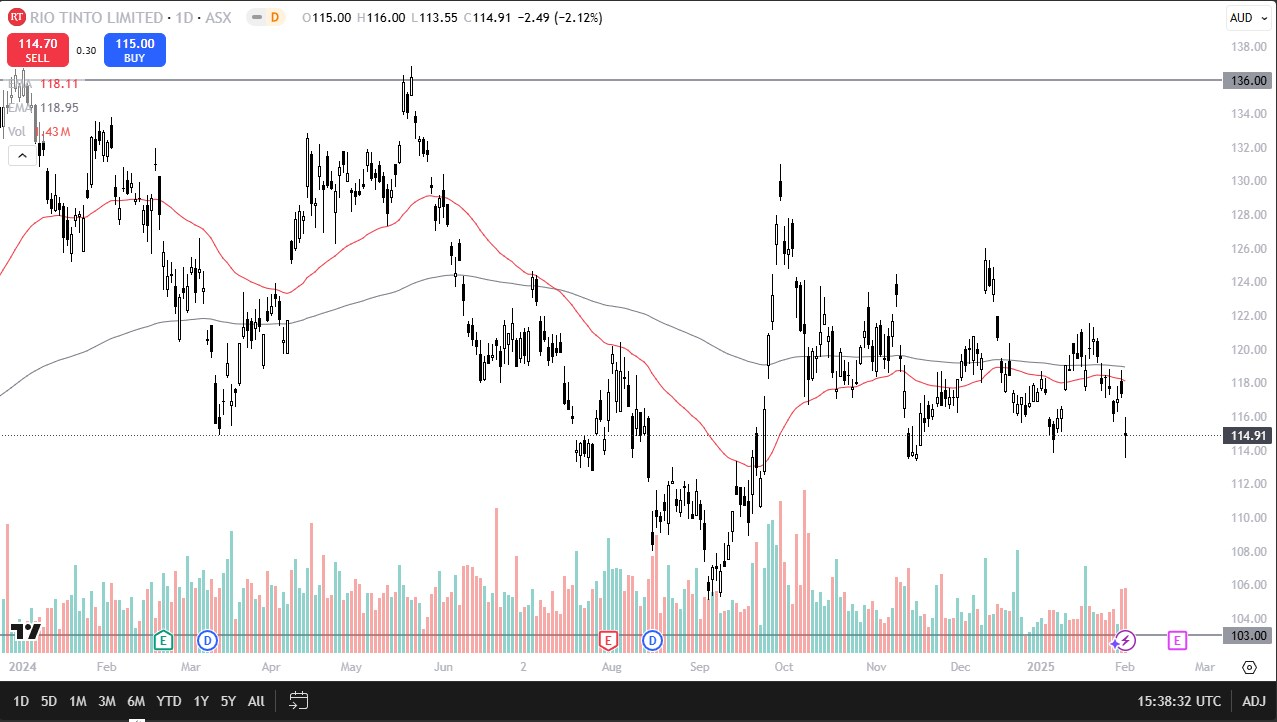Click the first EMA 118.11 indicator legend
Image resolution: width=1277 pixels, height=722 pixels.
click(x=43, y=86)
